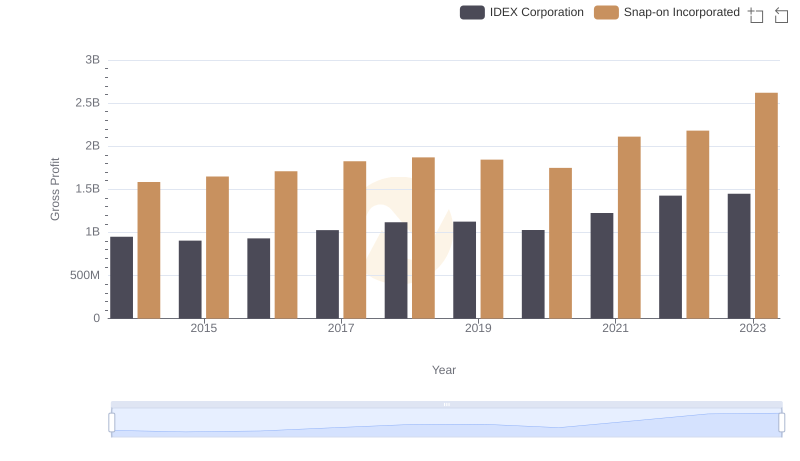Click inside the data zoom range area
The height and width of the screenshot is (461, 800).
[x=446, y=423]
